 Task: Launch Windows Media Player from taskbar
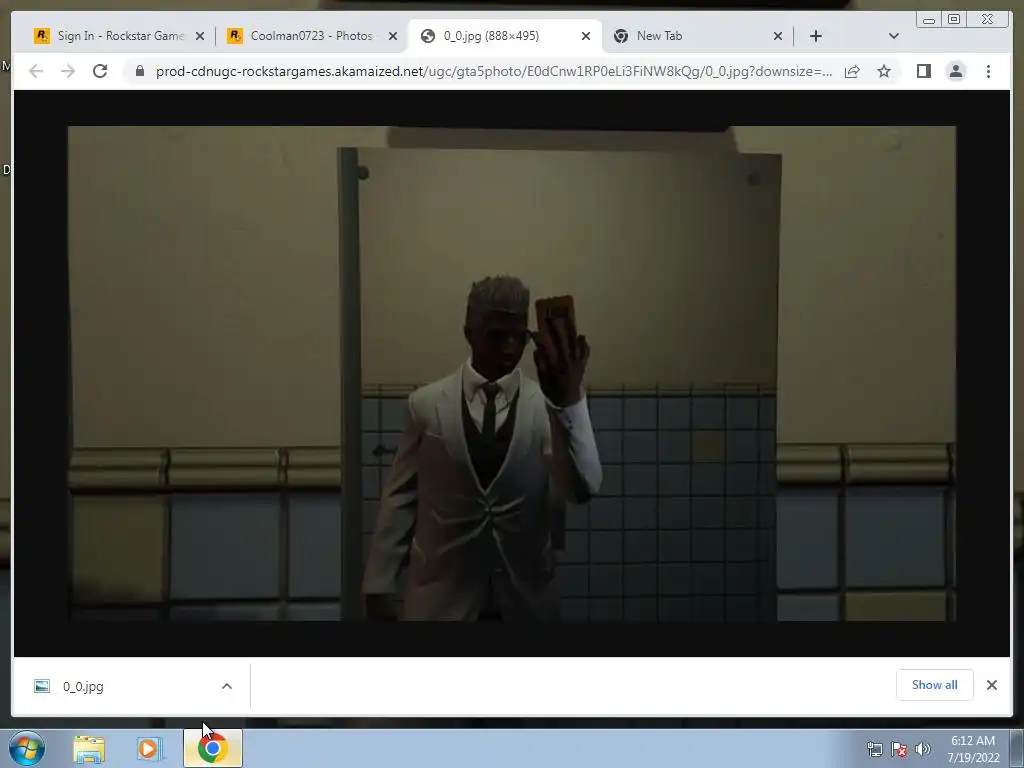pos(150,749)
